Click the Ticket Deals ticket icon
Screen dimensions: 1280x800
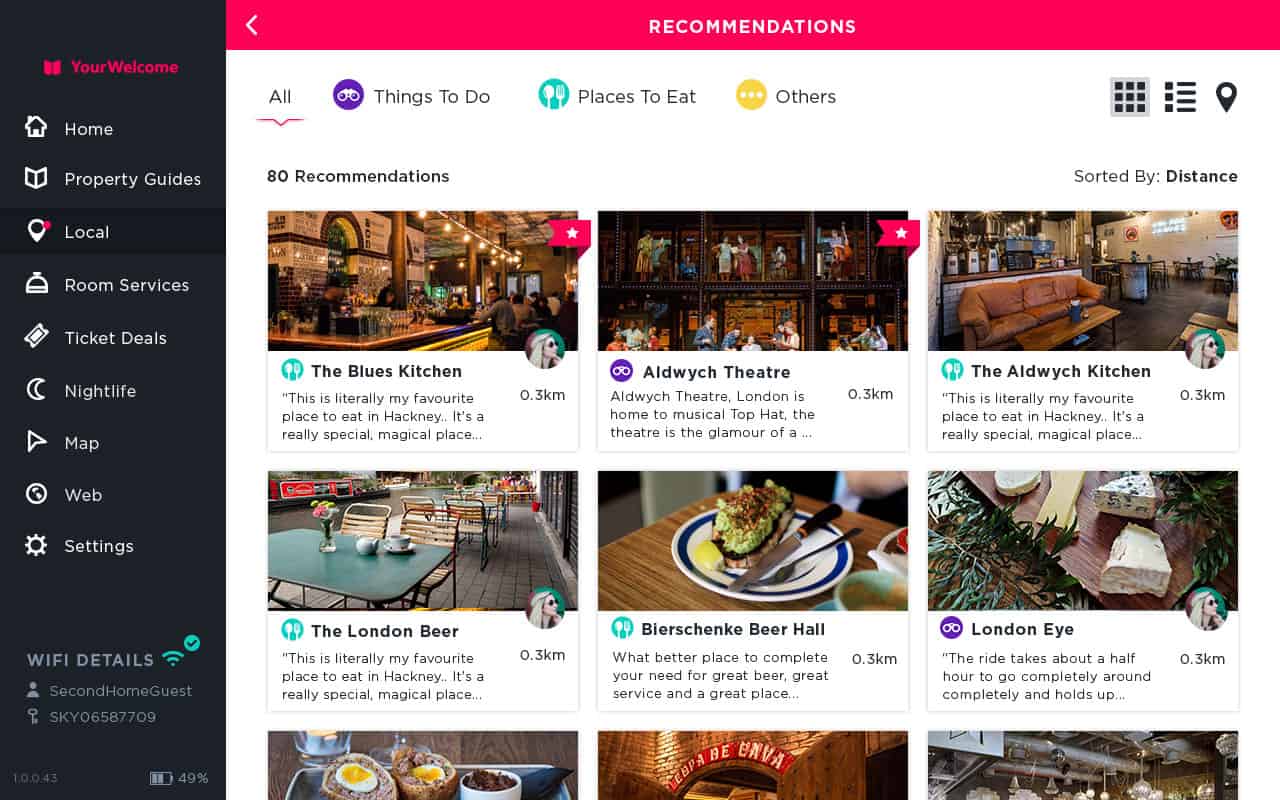point(36,336)
